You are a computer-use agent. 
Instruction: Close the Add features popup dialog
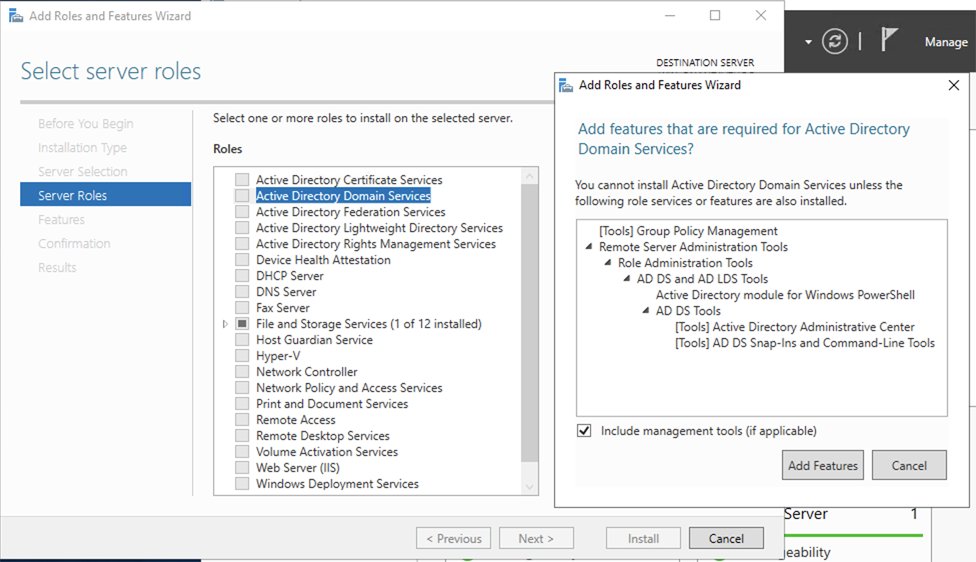(x=954, y=85)
